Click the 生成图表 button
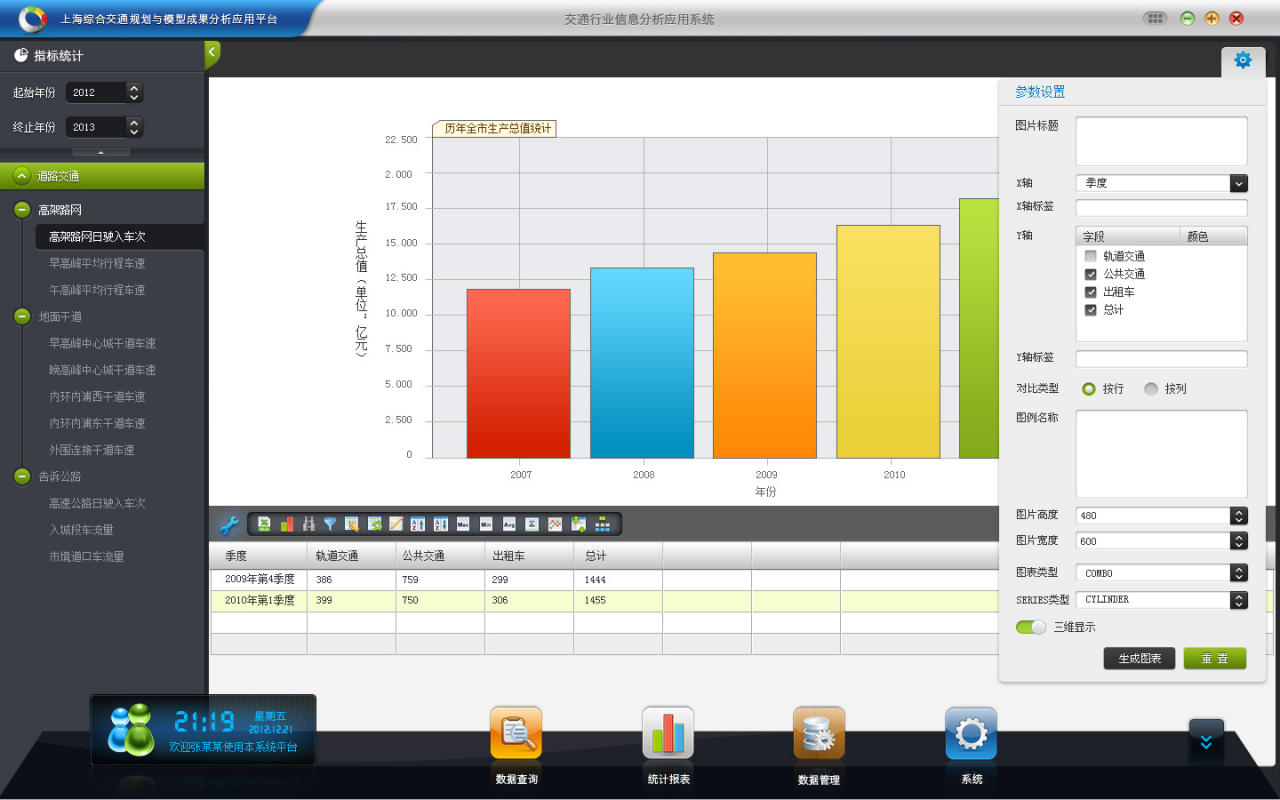 click(1139, 658)
